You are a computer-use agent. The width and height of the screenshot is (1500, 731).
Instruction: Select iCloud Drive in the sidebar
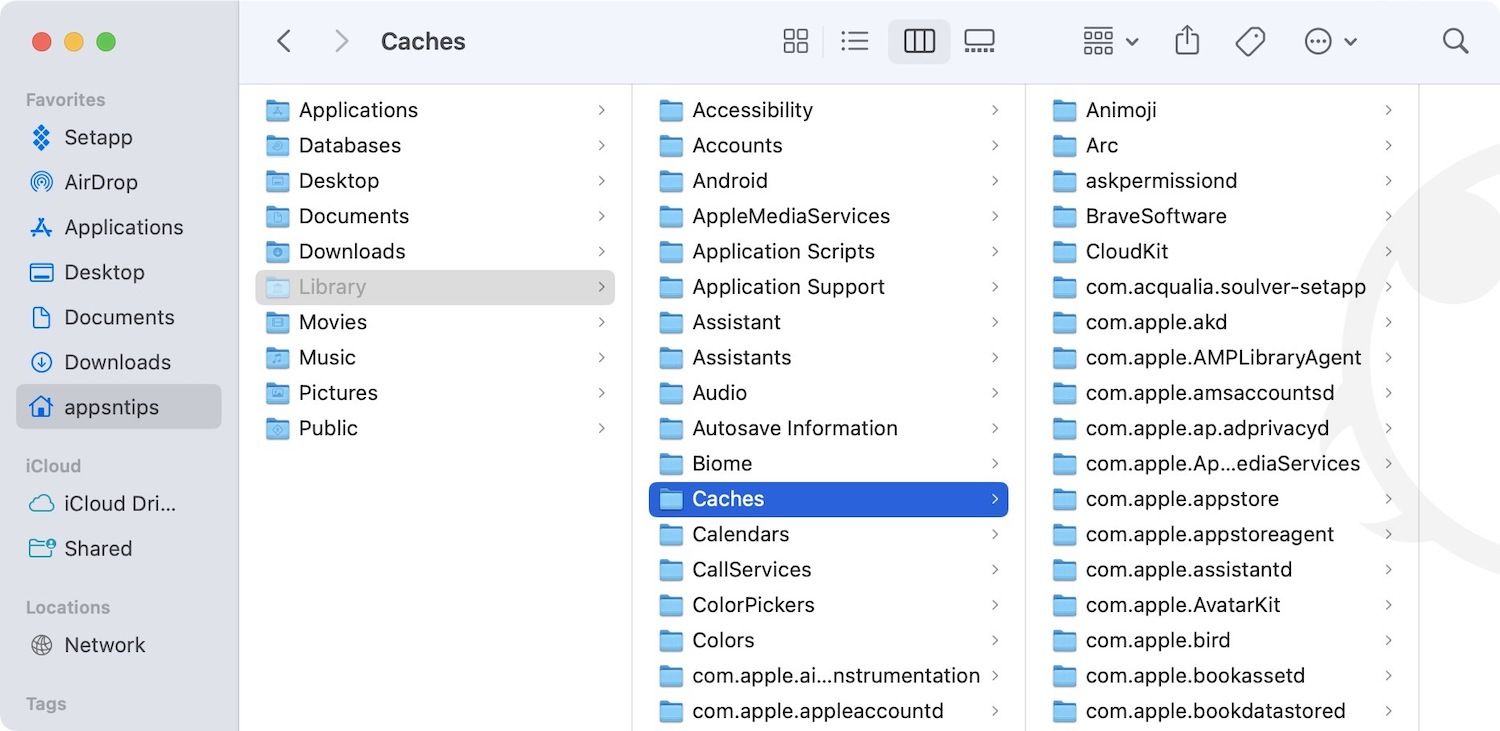(119, 503)
